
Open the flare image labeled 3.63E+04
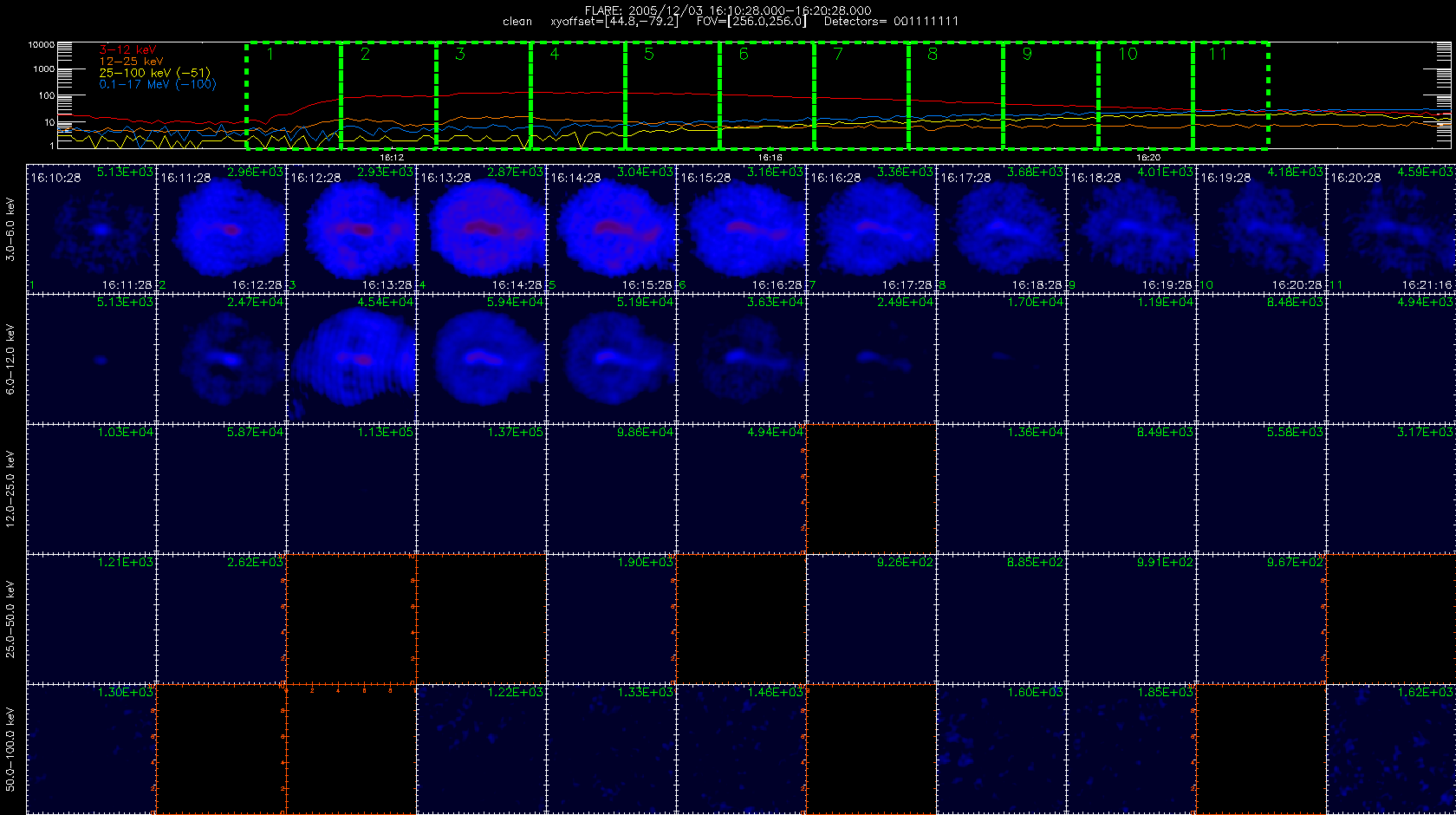pos(741,359)
